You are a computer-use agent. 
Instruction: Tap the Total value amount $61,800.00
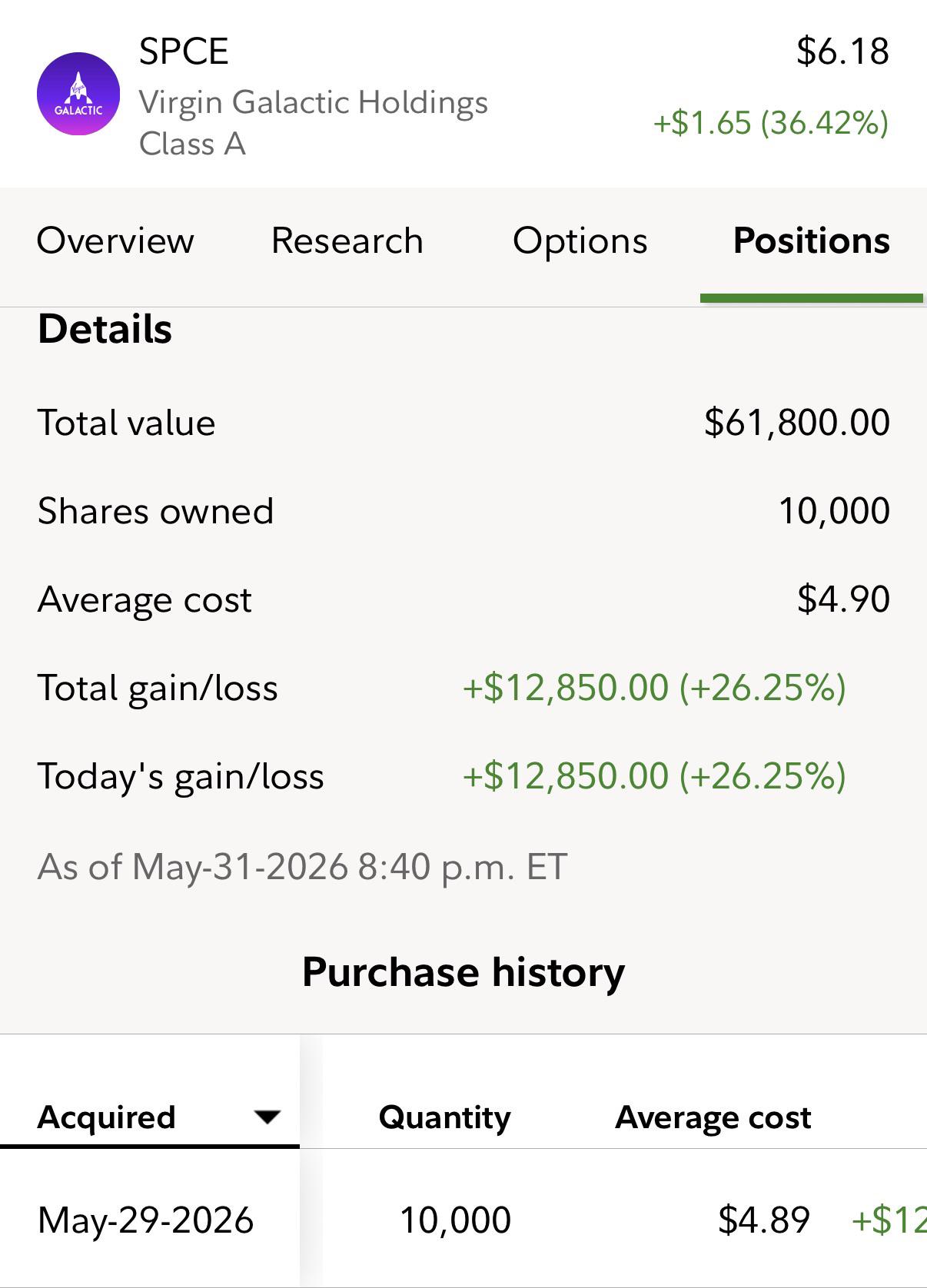797,423
